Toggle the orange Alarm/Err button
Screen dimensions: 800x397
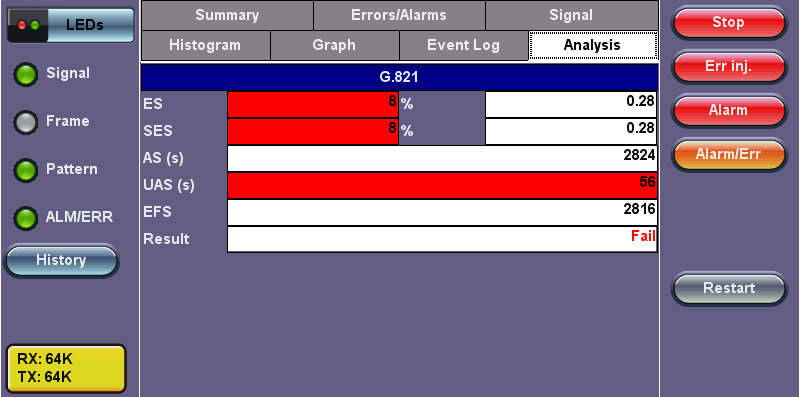pos(729,155)
